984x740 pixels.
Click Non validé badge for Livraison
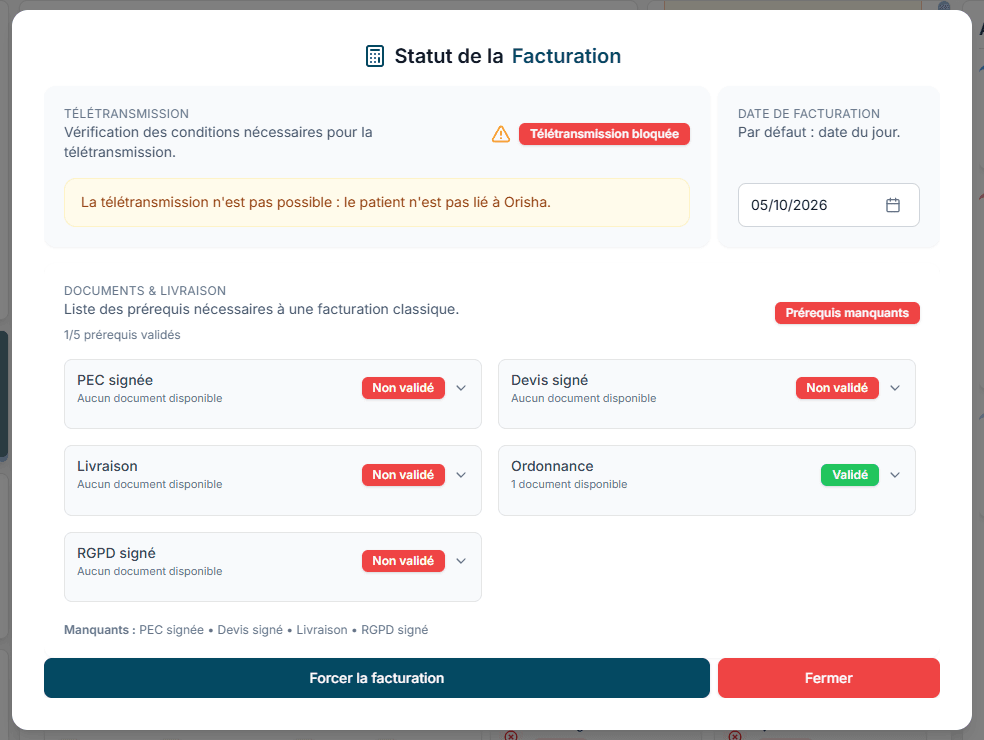point(403,475)
